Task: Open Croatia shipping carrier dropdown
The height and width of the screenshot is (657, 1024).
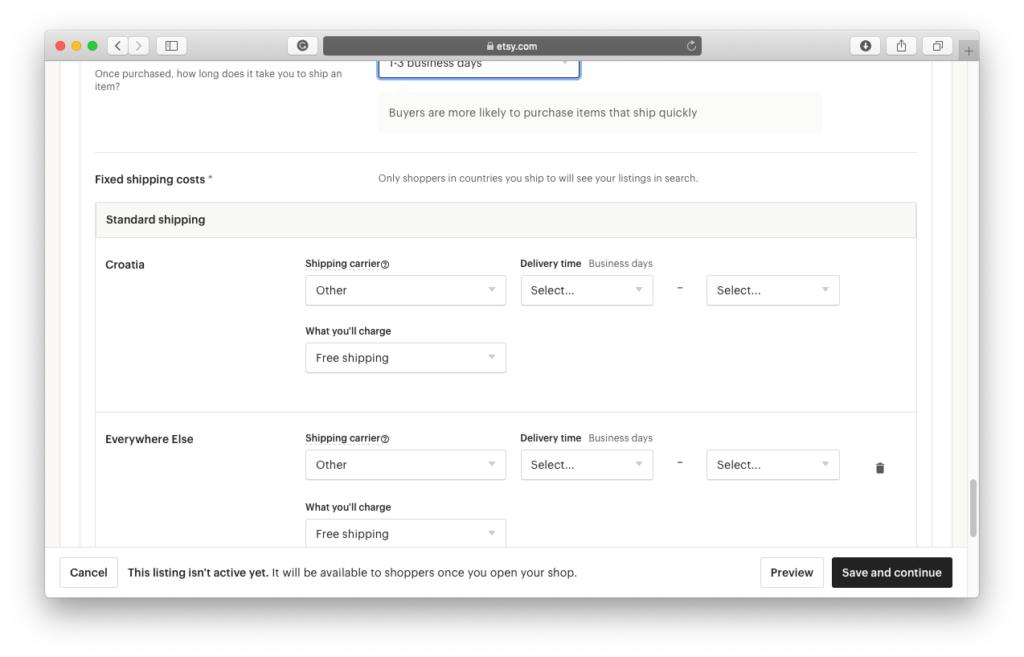Action: coord(405,290)
